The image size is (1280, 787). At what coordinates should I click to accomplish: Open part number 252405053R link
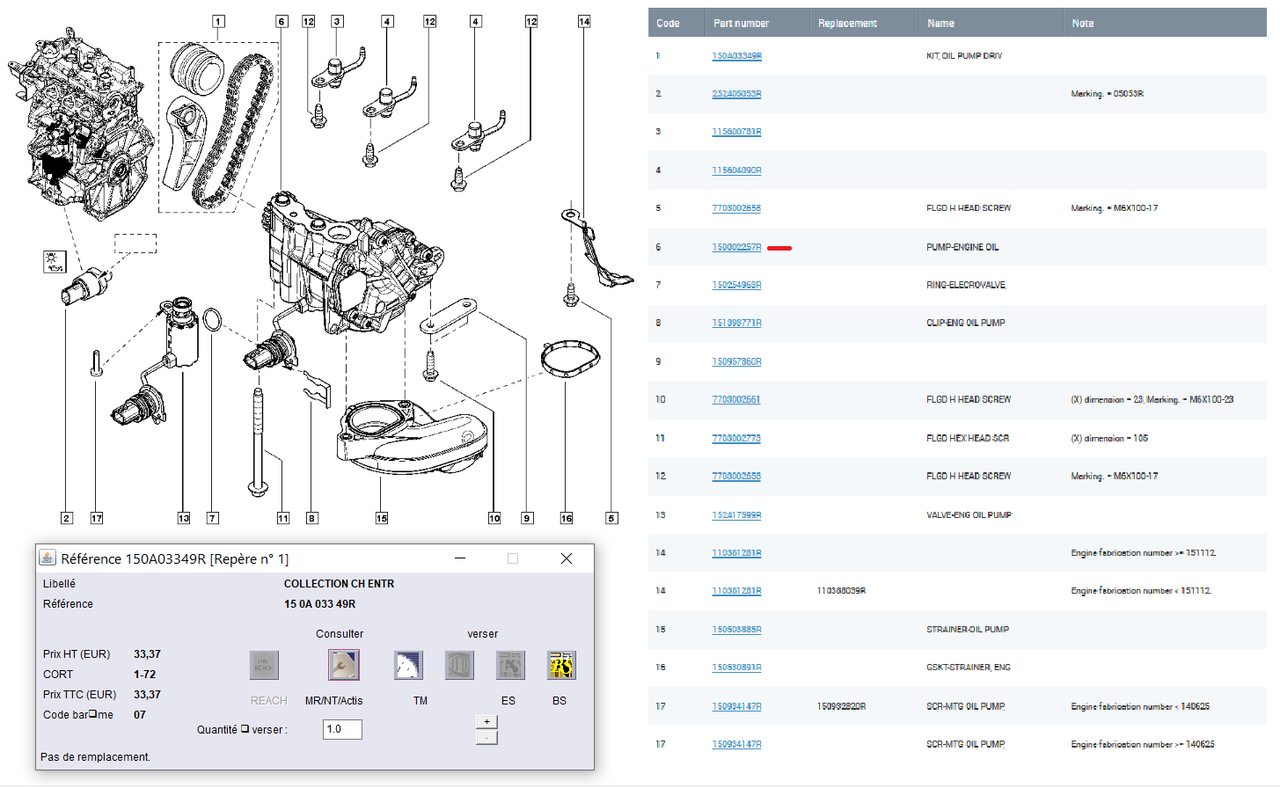[737, 94]
